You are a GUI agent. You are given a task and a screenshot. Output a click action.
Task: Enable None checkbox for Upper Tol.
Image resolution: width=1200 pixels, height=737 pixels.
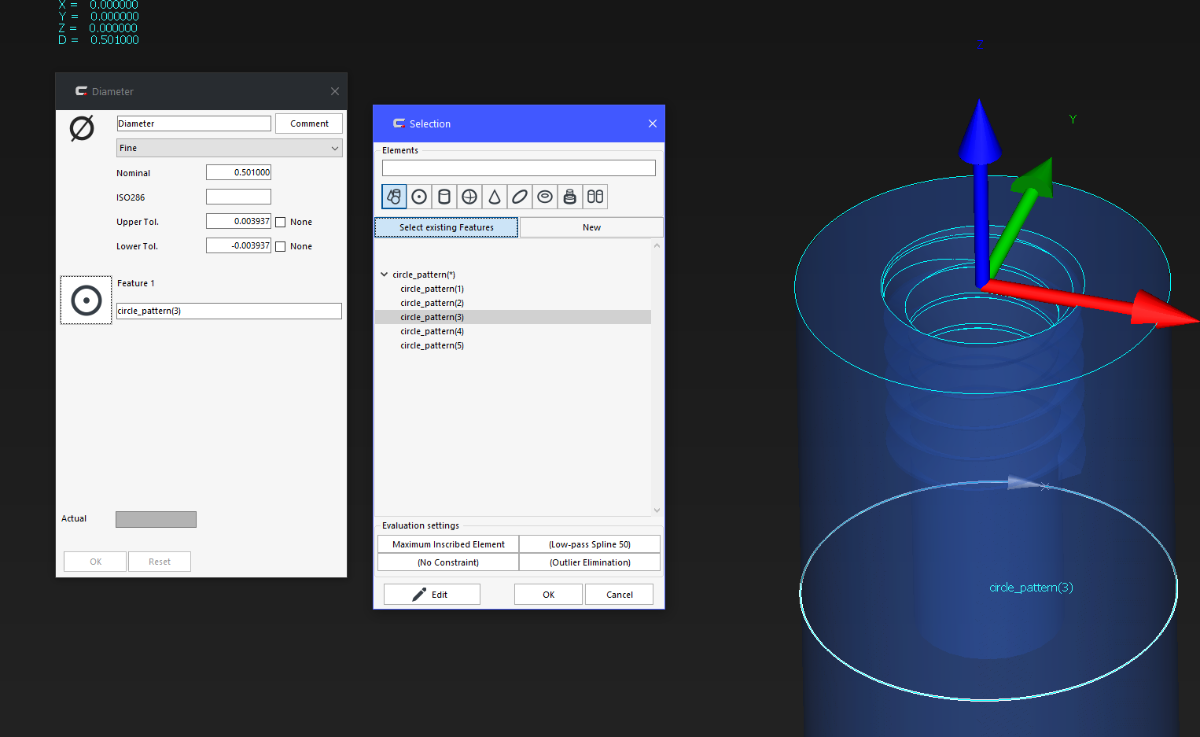coord(281,222)
